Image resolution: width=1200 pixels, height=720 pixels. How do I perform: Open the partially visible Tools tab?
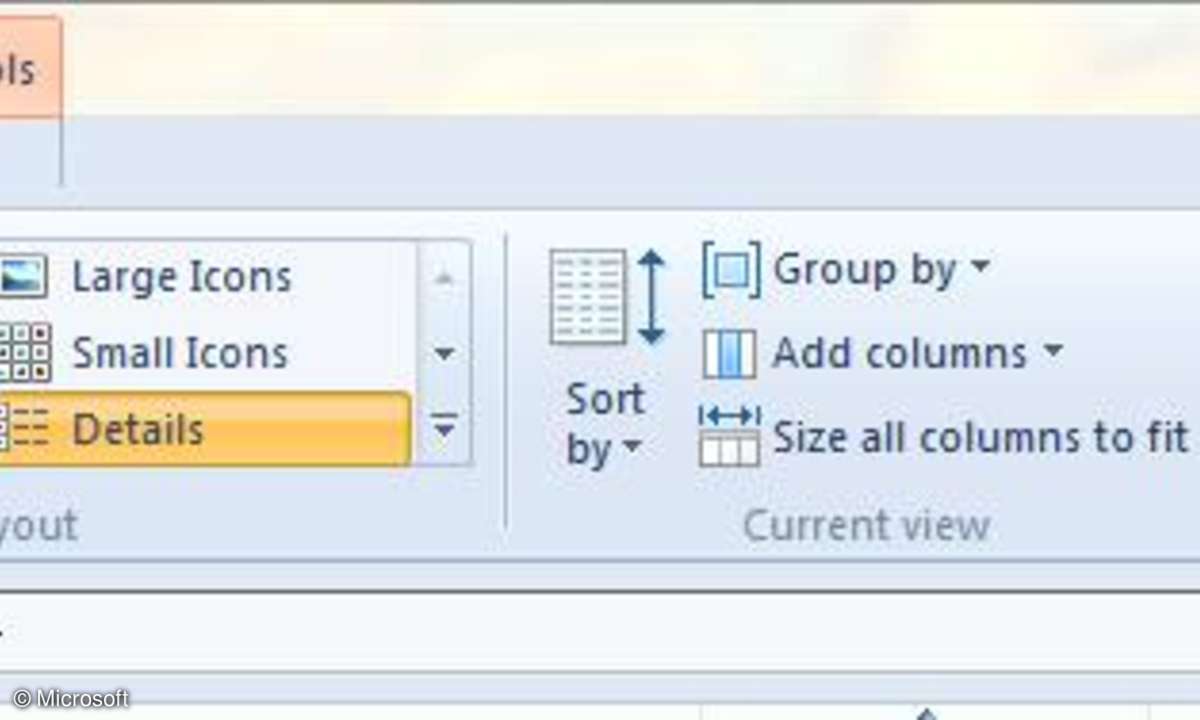25,70
